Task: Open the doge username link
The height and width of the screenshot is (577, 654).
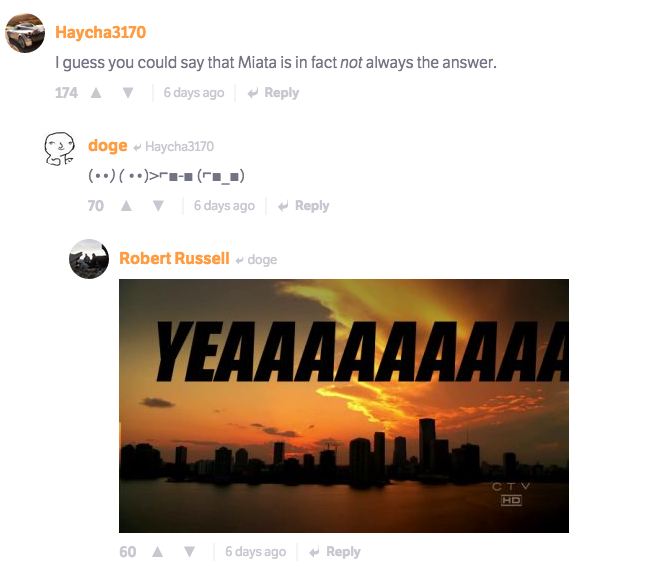Action: pyautogui.click(x=108, y=146)
